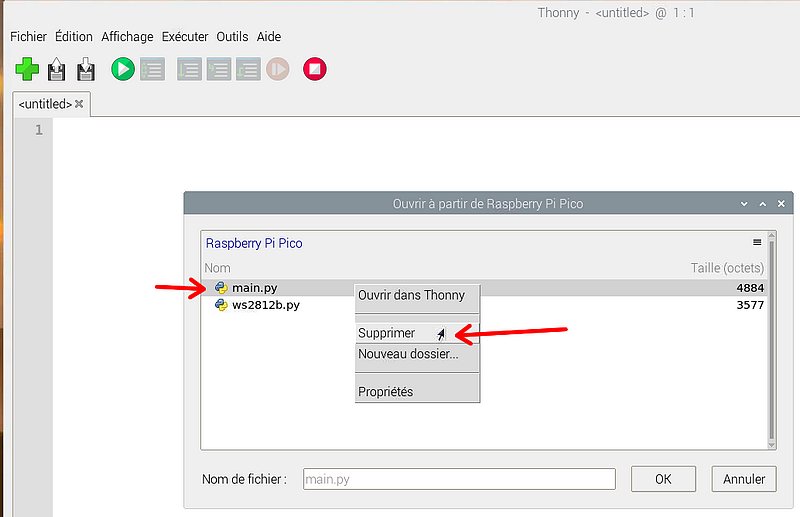This screenshot has height=517, width=800.
Task: Choose Nouveau dossier... in context menu
Action: point(417,354)
